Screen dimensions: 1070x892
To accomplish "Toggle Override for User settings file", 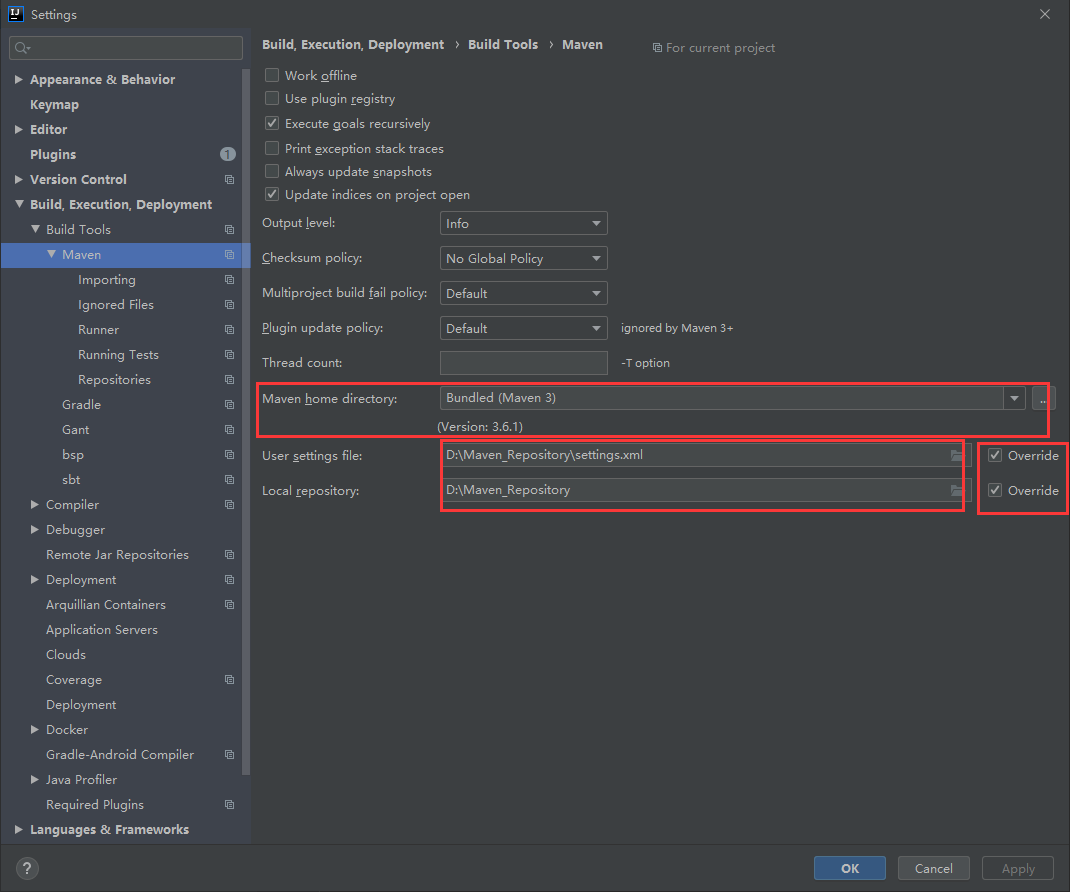I will click(x=995, y=455).
